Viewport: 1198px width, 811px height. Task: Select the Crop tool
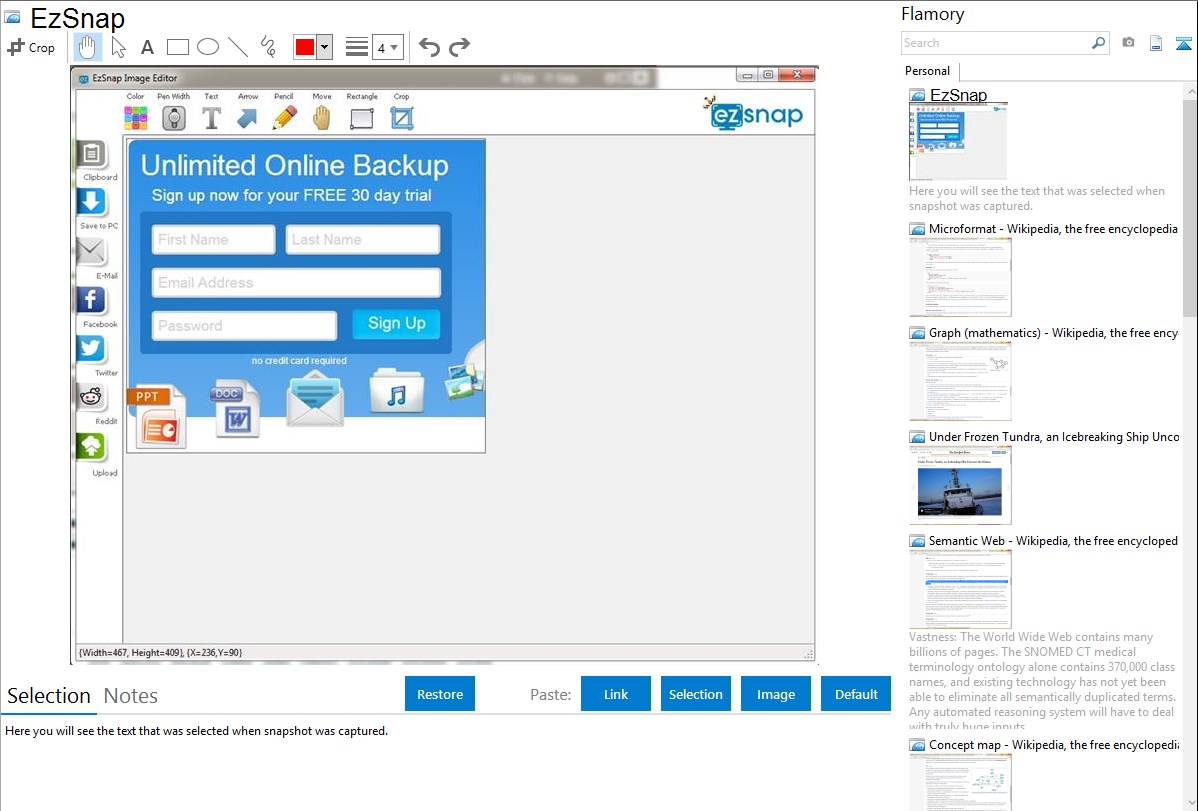coord(31,47)
